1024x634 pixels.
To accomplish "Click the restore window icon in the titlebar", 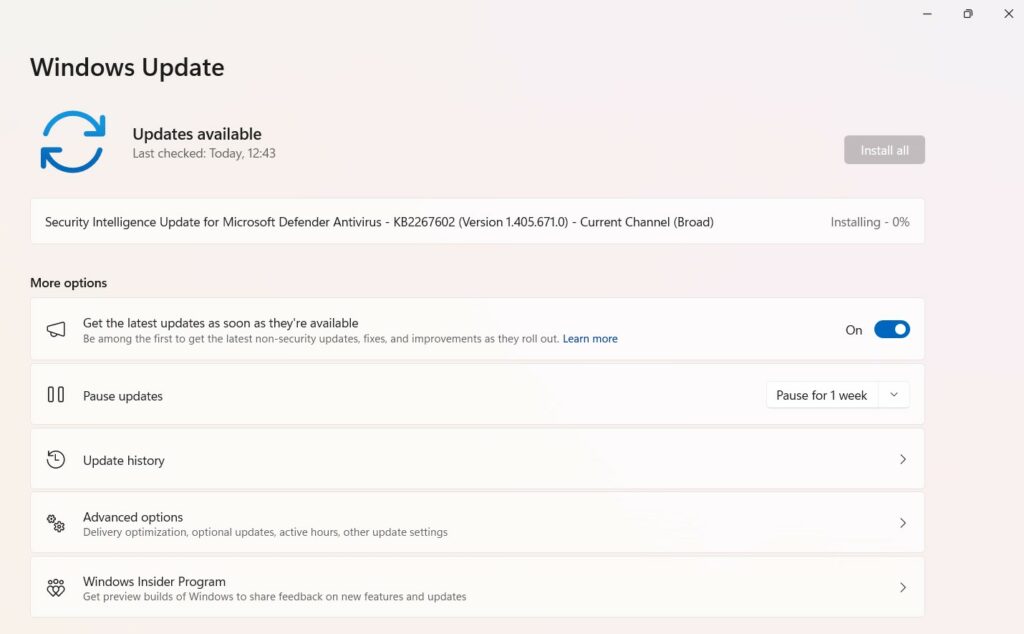I will point(967,14).
